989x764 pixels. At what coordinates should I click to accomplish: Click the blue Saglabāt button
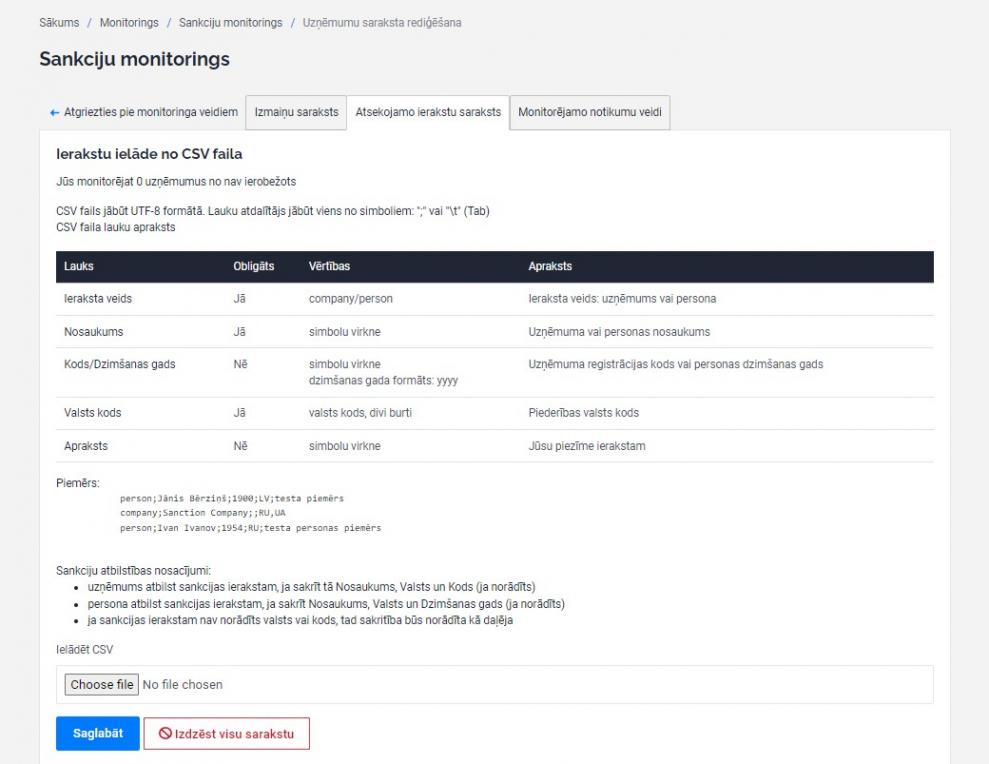click(96, 733)
